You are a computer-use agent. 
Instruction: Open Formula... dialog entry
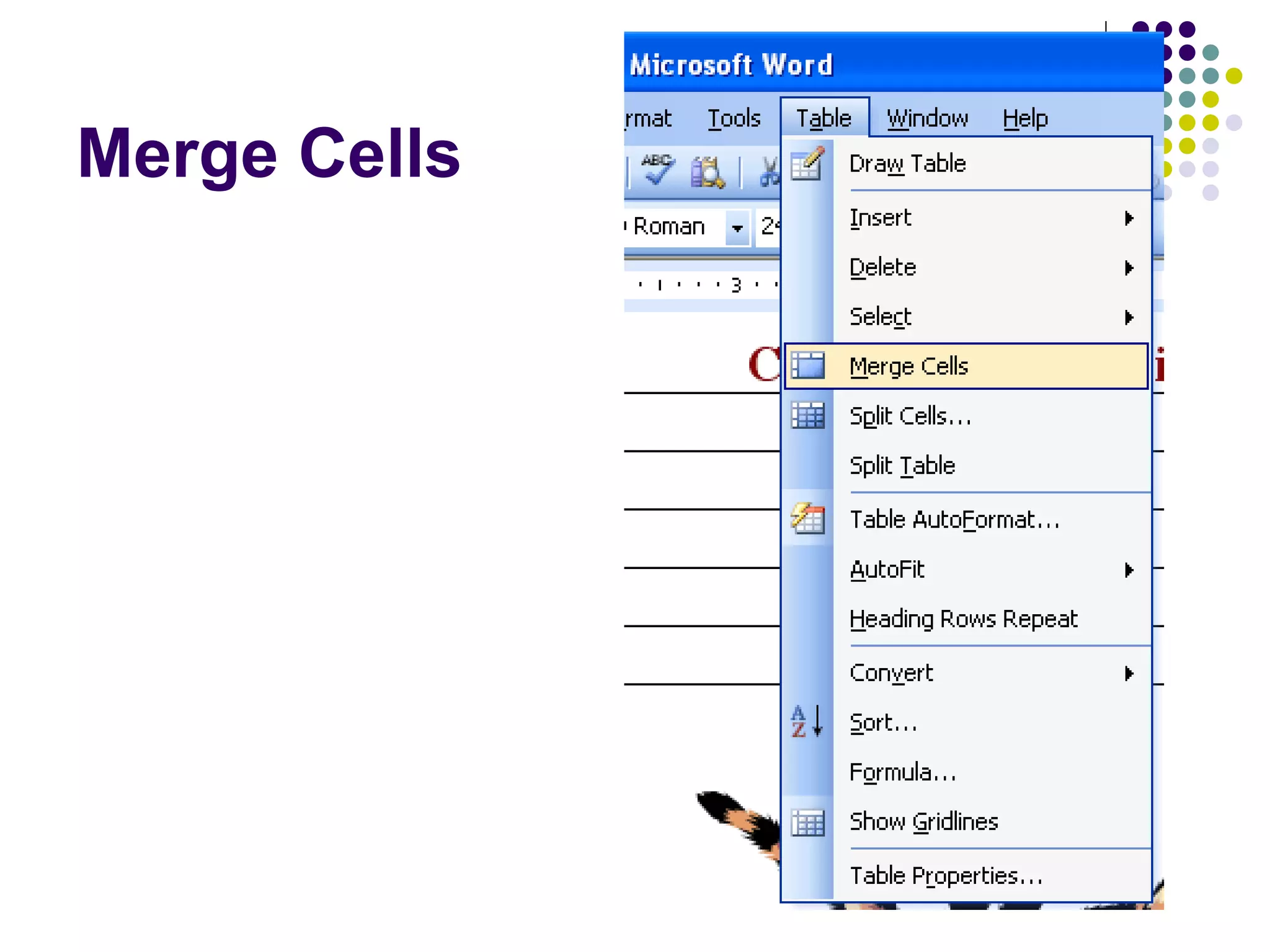pyautogui.click(x=966, y=772)
